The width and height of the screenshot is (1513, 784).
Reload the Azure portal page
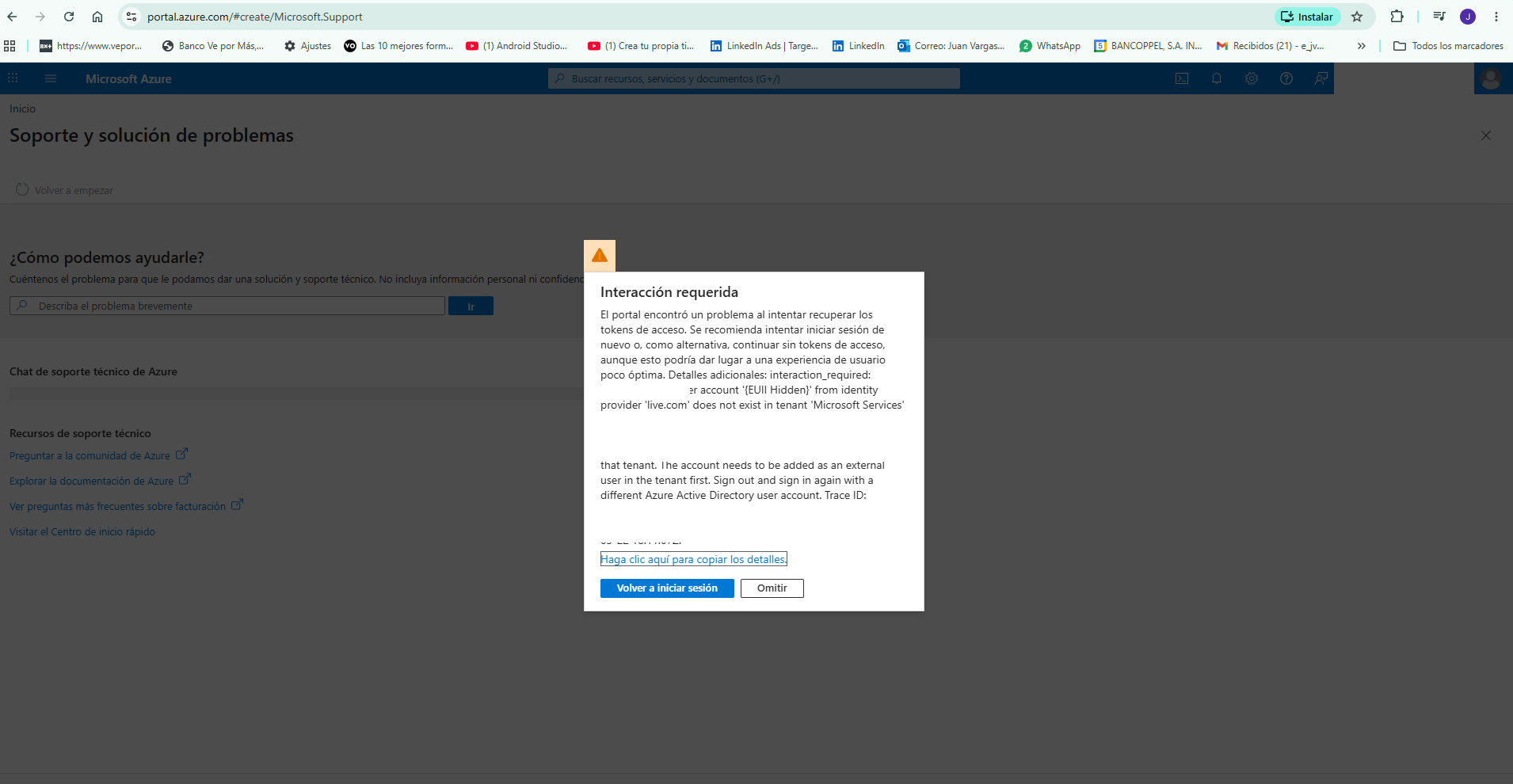tap(69, 17)
